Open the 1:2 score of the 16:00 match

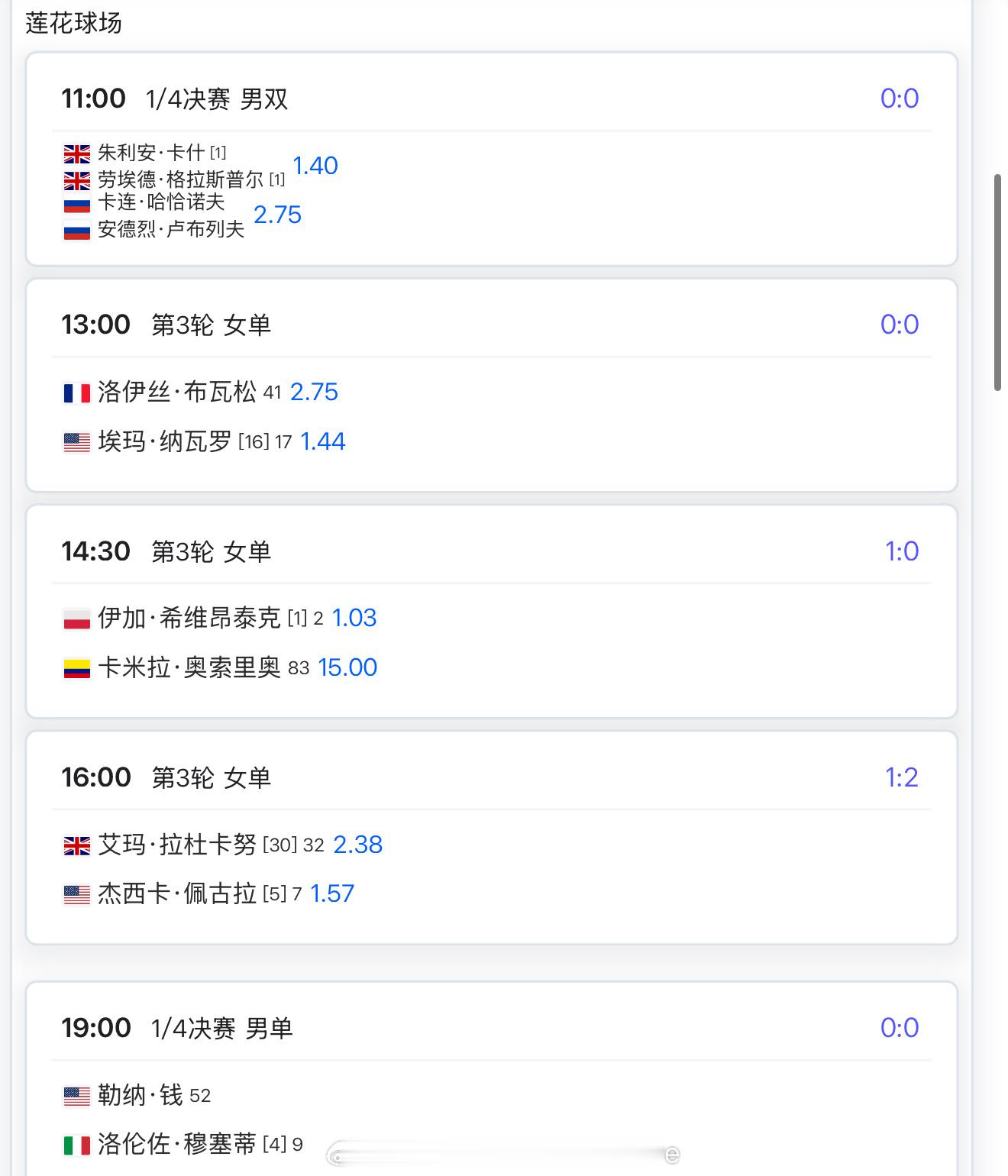tap(901, 777)
